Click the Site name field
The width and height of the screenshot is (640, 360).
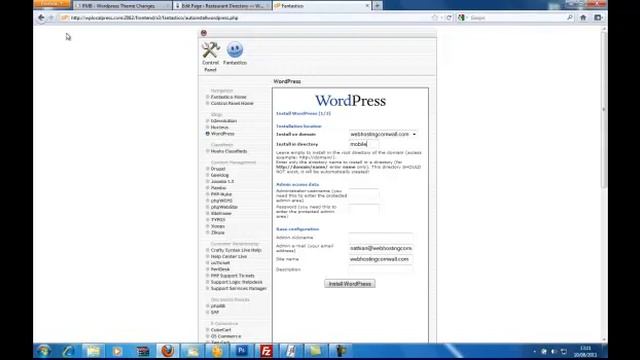click(380, 259)
